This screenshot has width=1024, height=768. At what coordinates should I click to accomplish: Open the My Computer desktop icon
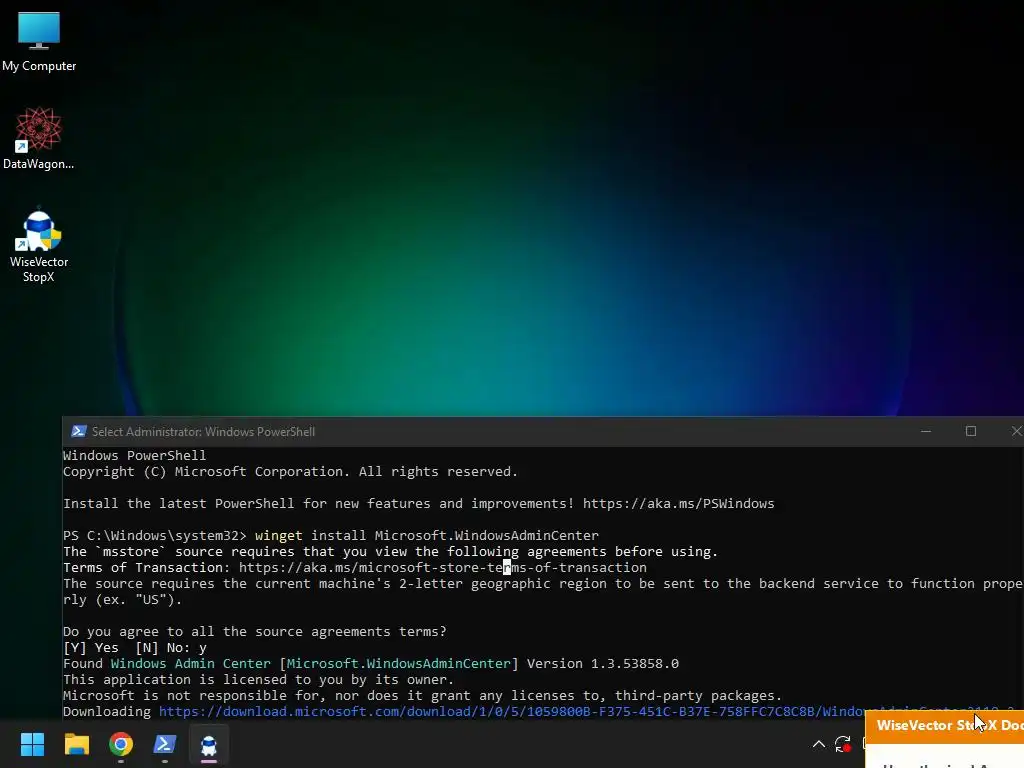click(39, 42)
